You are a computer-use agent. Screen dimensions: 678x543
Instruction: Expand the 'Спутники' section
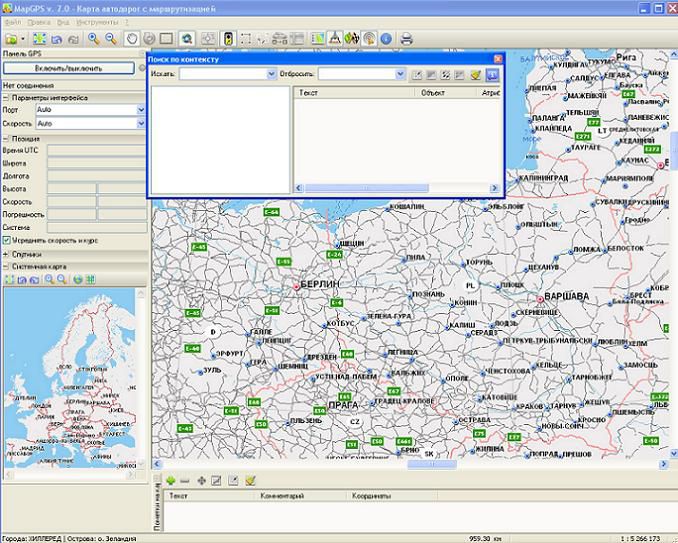tap(5, 254)
